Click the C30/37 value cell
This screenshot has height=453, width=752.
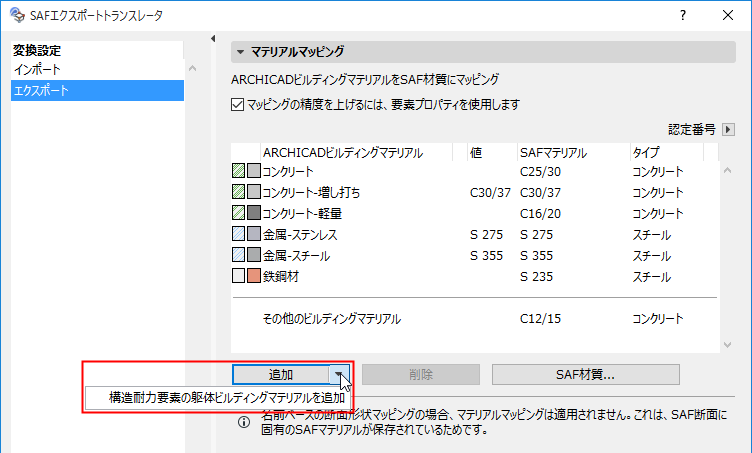[x=490, y=193]
